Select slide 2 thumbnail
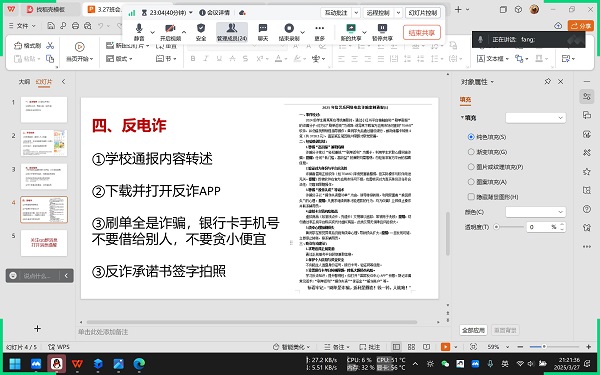This screenshot has height=375, width=600. (44, 143)
